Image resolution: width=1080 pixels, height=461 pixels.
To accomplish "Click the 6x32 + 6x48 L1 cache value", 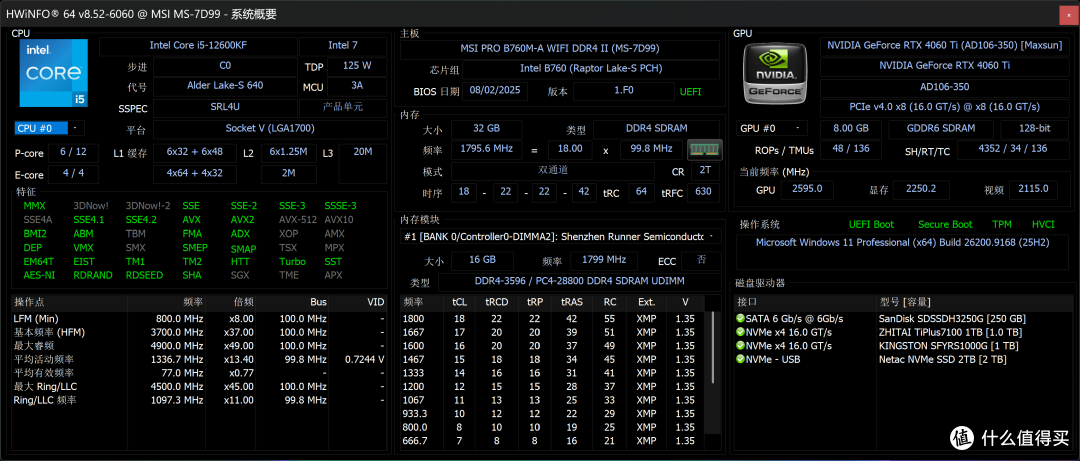I will pyautogui.click(x=195, y=152).
